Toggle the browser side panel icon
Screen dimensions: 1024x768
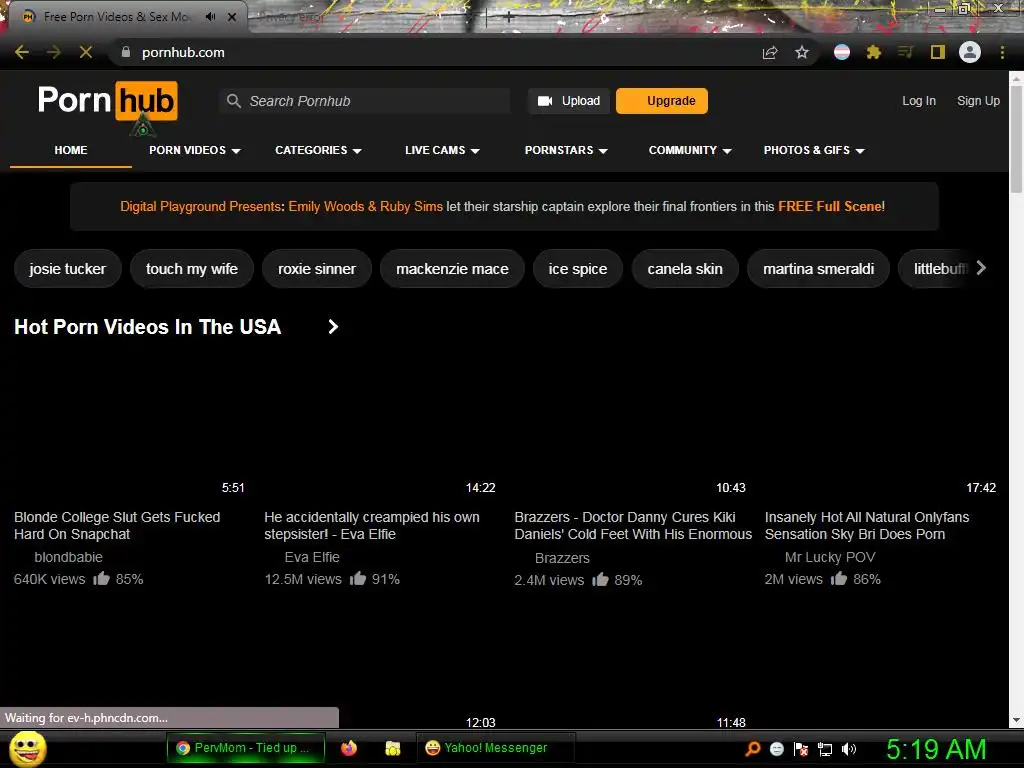click(x=938, y=52)
